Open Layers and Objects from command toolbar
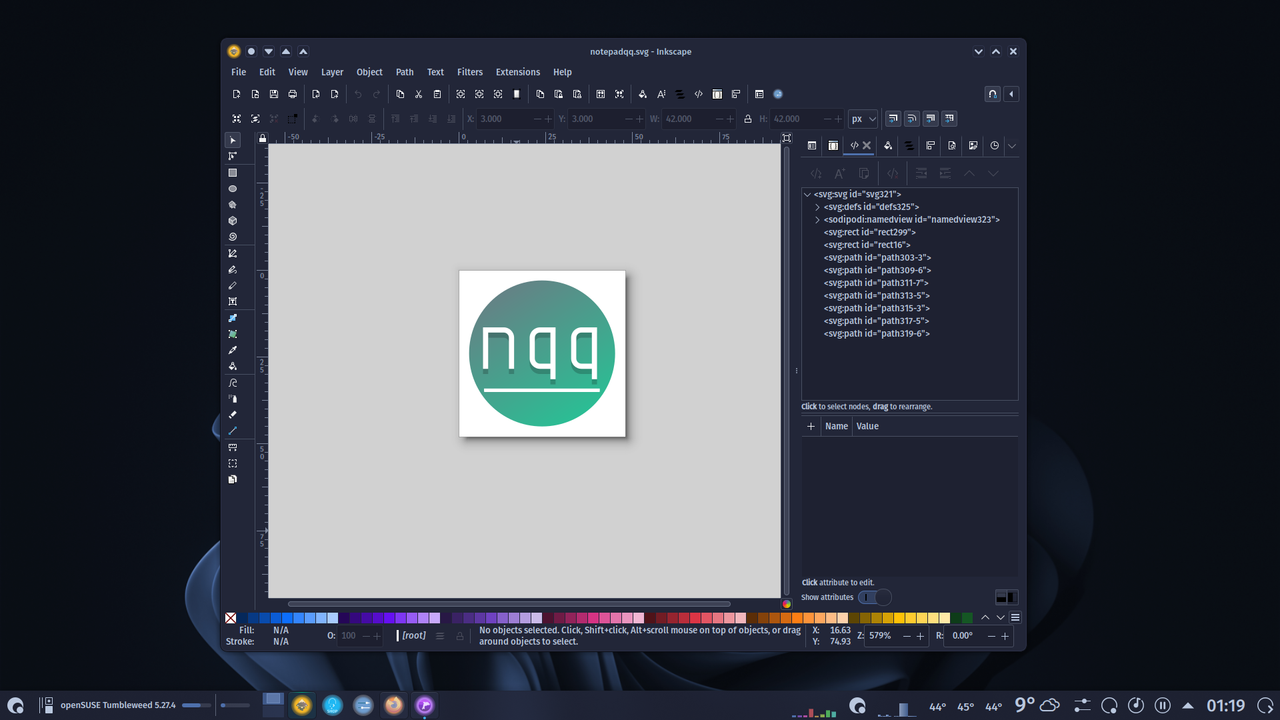 click(x=680, y=94)
